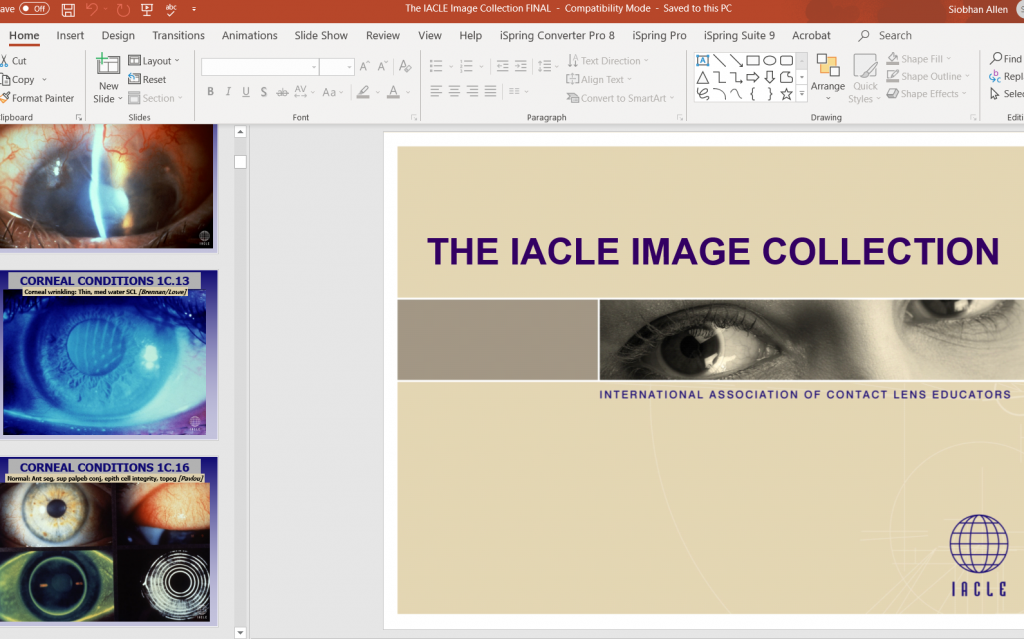Increase the font size

click(364, 67)
